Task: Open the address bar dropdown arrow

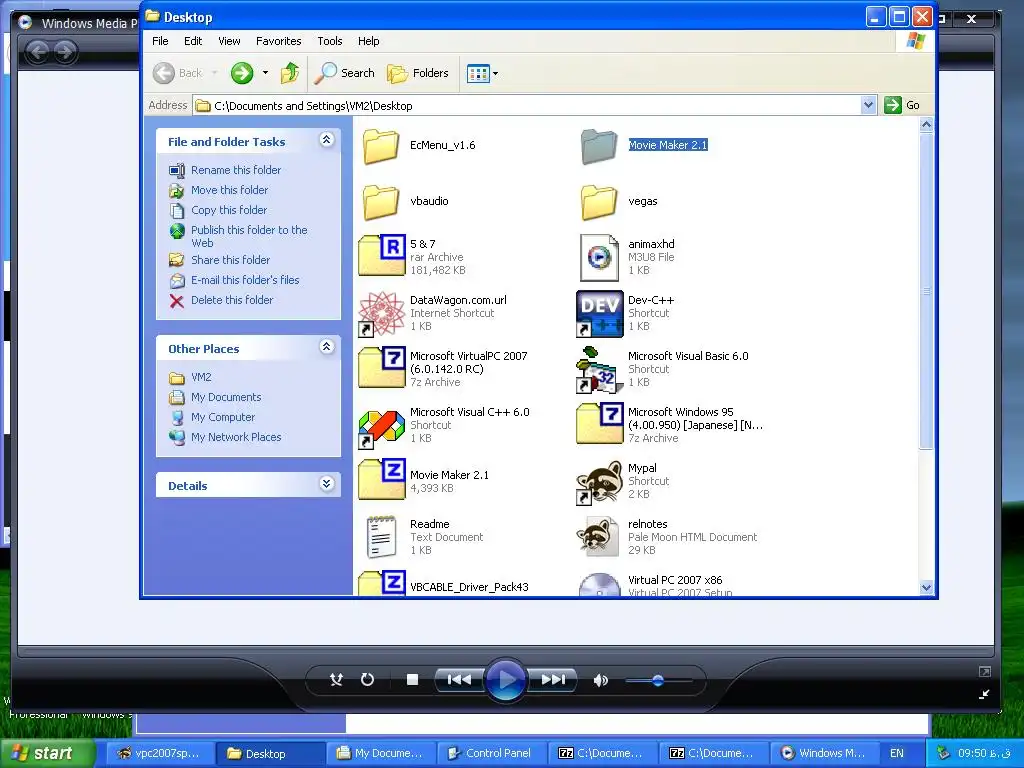Action: (868, 105)
